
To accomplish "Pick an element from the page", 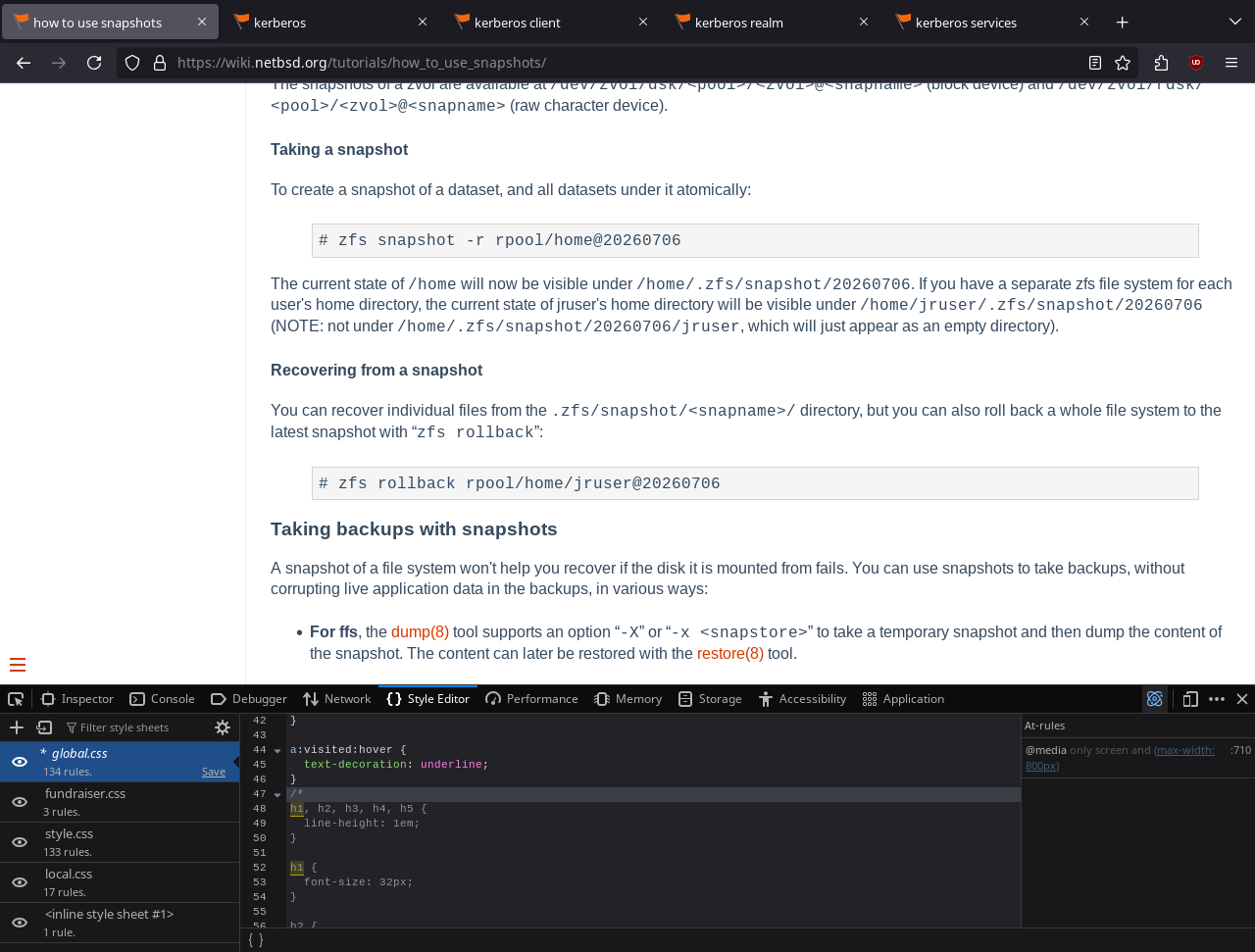I will pos(16,699).
